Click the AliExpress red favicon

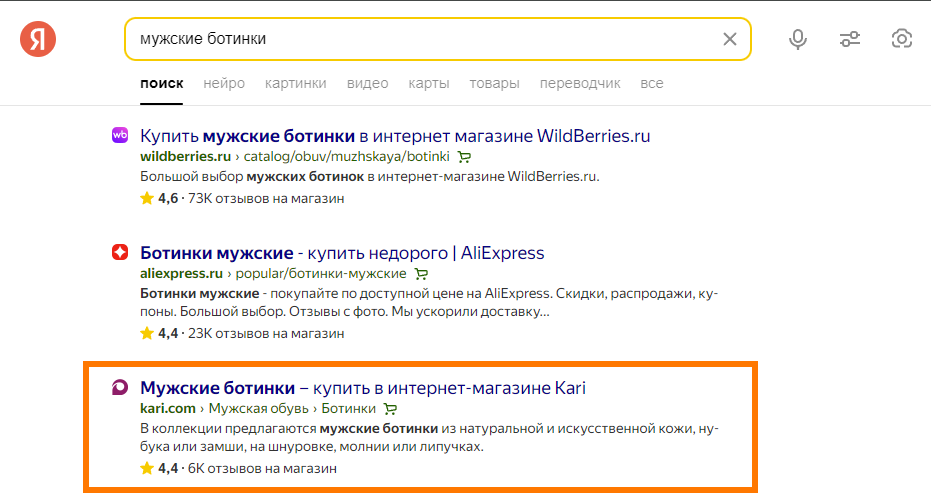pos(120,252)
